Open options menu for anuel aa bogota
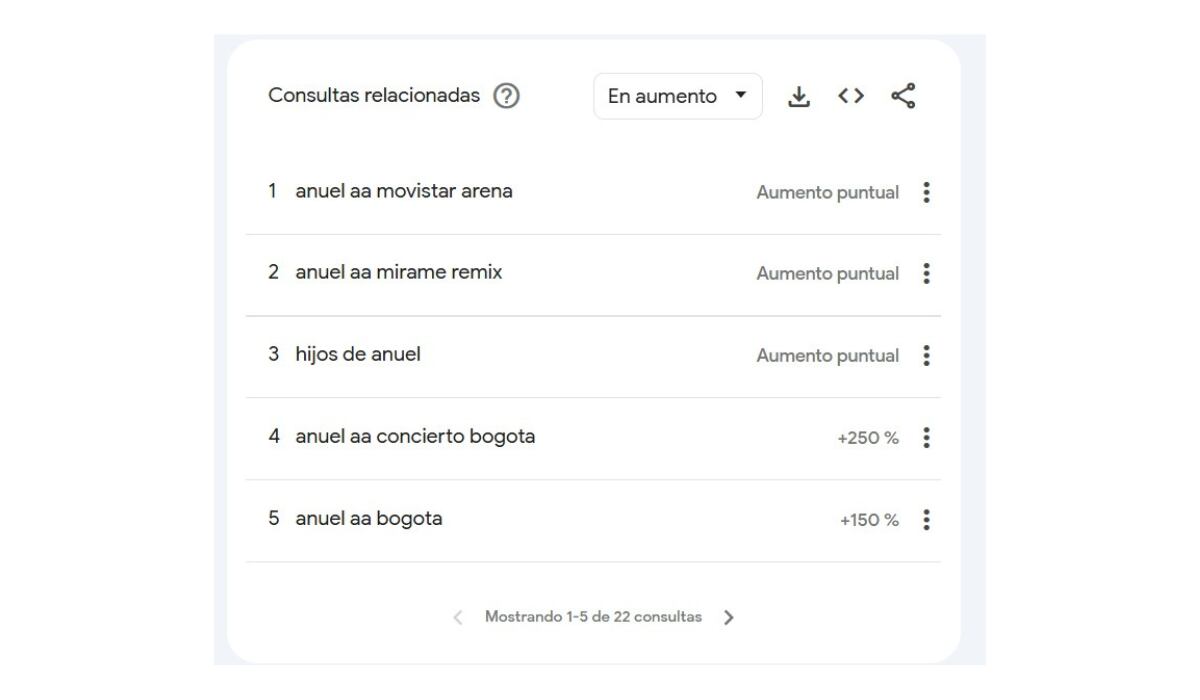Screen dimensions: 1200x700 (x=926, y=519)
